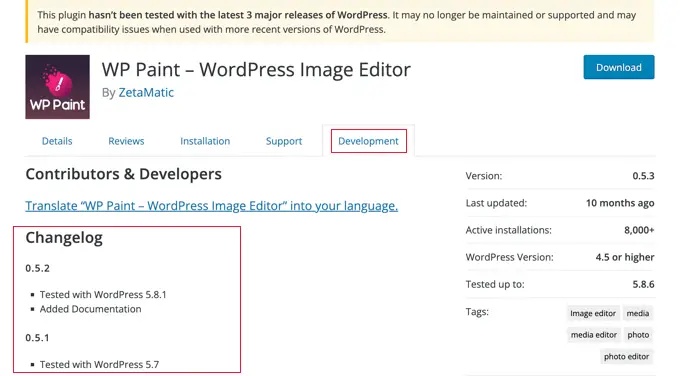Switch to the Details tab
This screenshot has height=376, width=680.
click(57, 141)
